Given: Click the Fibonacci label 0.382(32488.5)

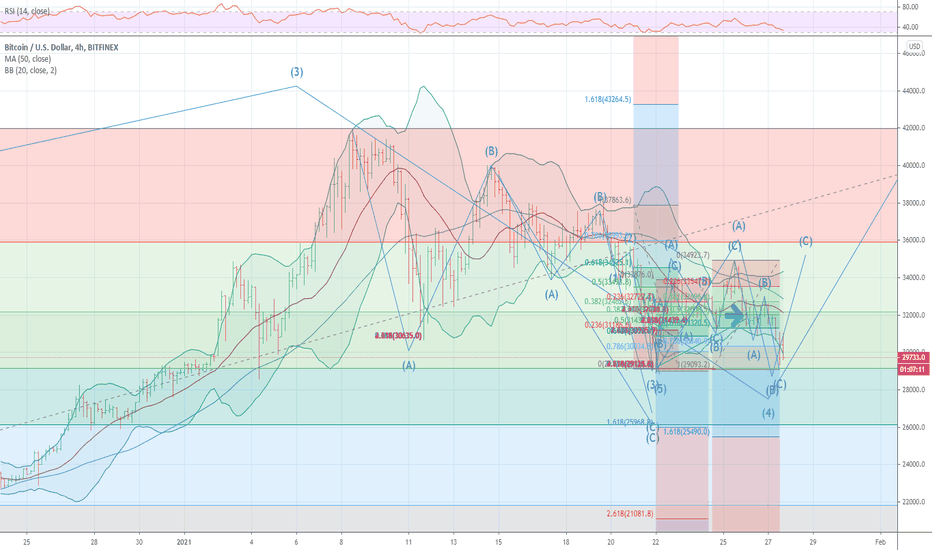Looking at the screenshot, I should click(x=607, y=301).
